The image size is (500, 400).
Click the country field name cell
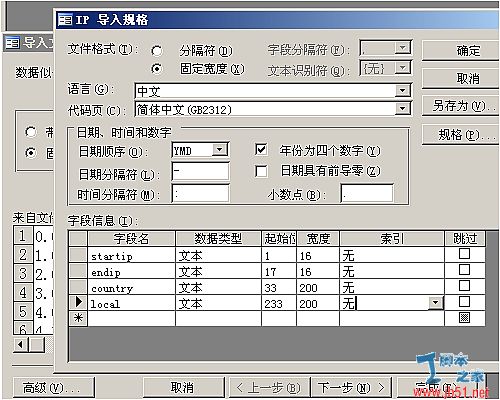pyautogui.click(x=132, y=287)
